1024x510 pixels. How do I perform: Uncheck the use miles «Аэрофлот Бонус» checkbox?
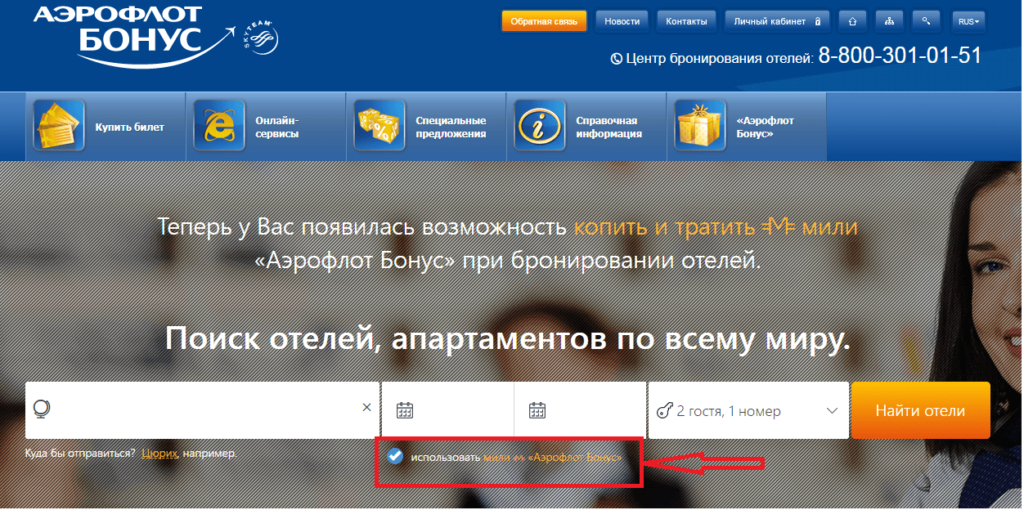395,456
